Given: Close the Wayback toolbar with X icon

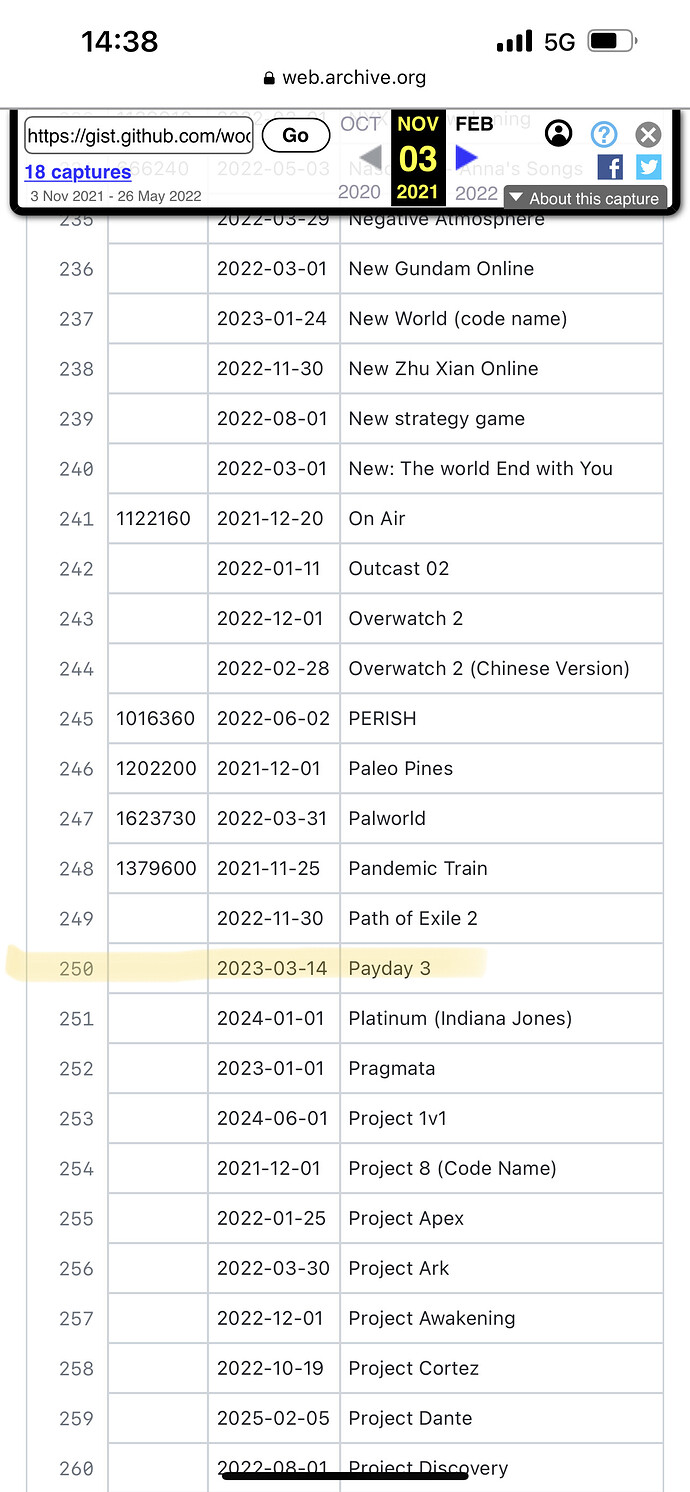Looking at the screenshot, I should tap(649, 133).
